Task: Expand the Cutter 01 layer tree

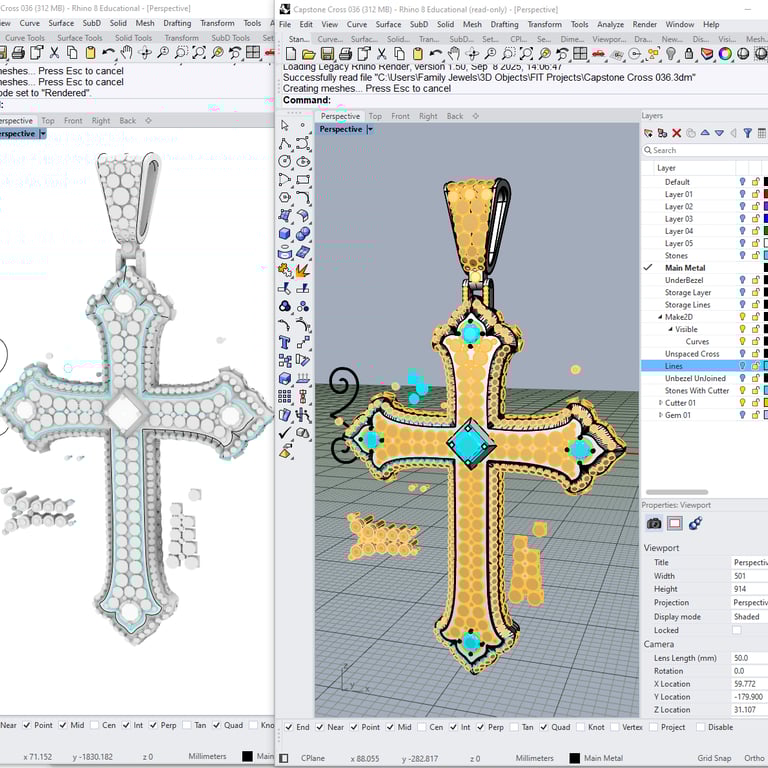Action: [x=660, y=403]
